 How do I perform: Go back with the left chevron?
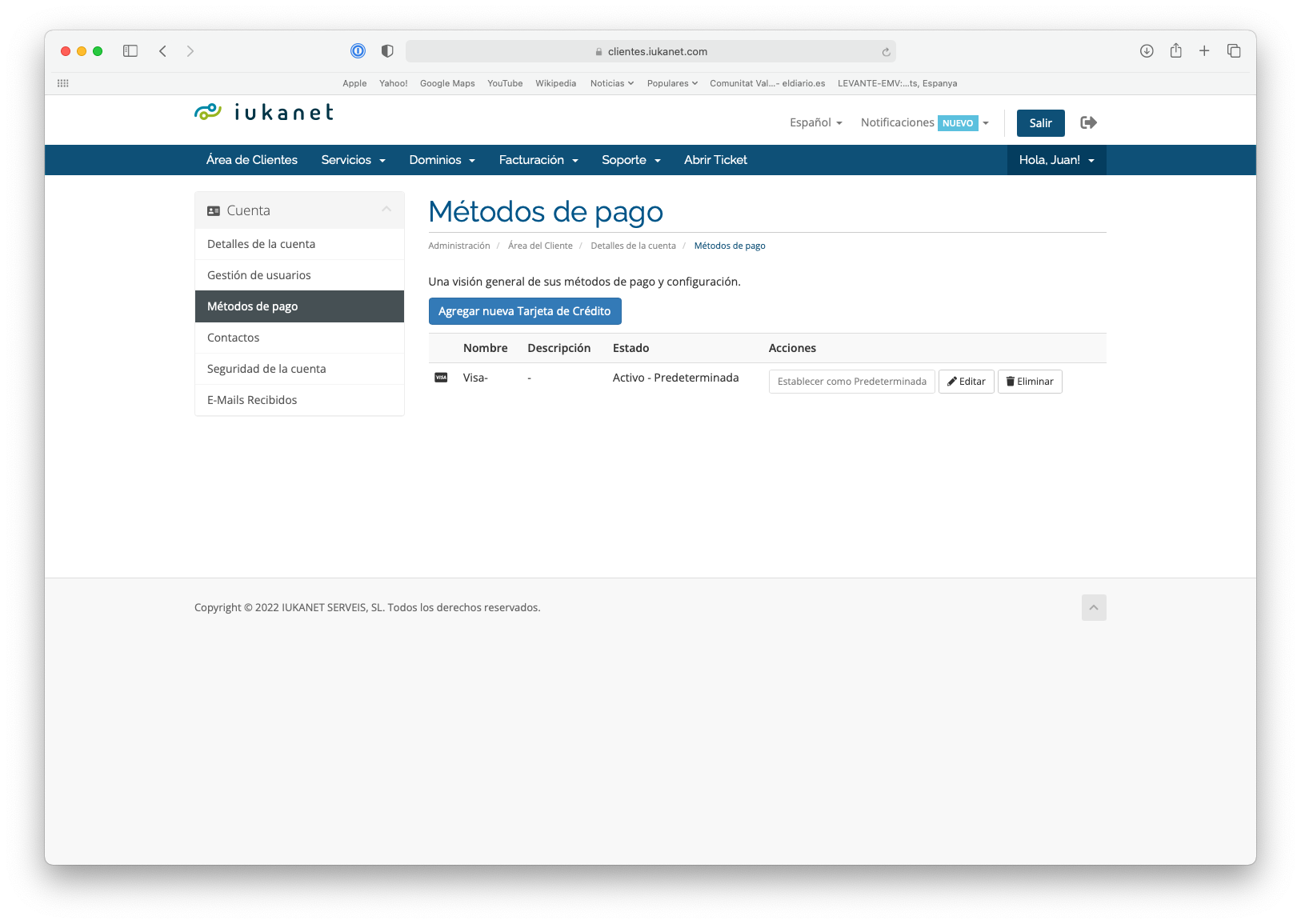coord(162,51)
